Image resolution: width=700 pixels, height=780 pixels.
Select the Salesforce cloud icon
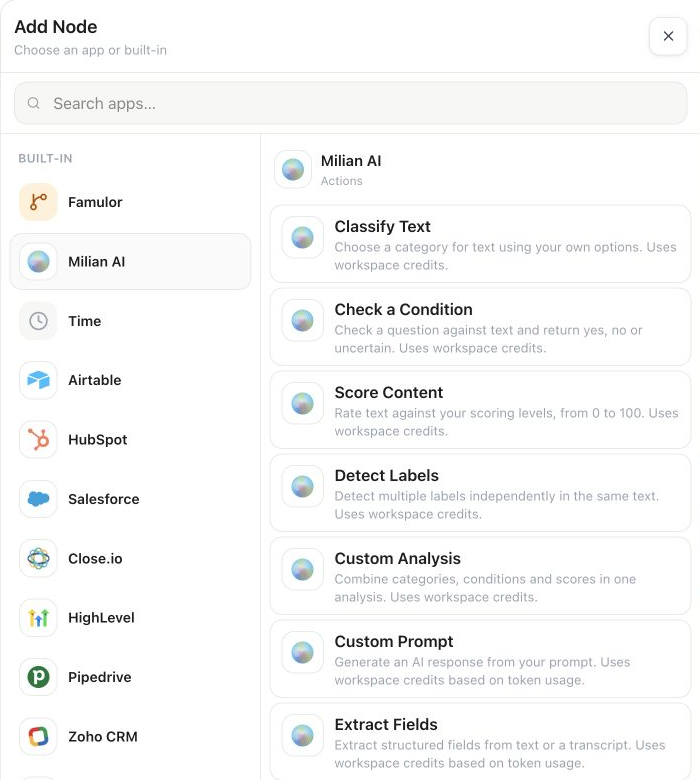[38, 499]
